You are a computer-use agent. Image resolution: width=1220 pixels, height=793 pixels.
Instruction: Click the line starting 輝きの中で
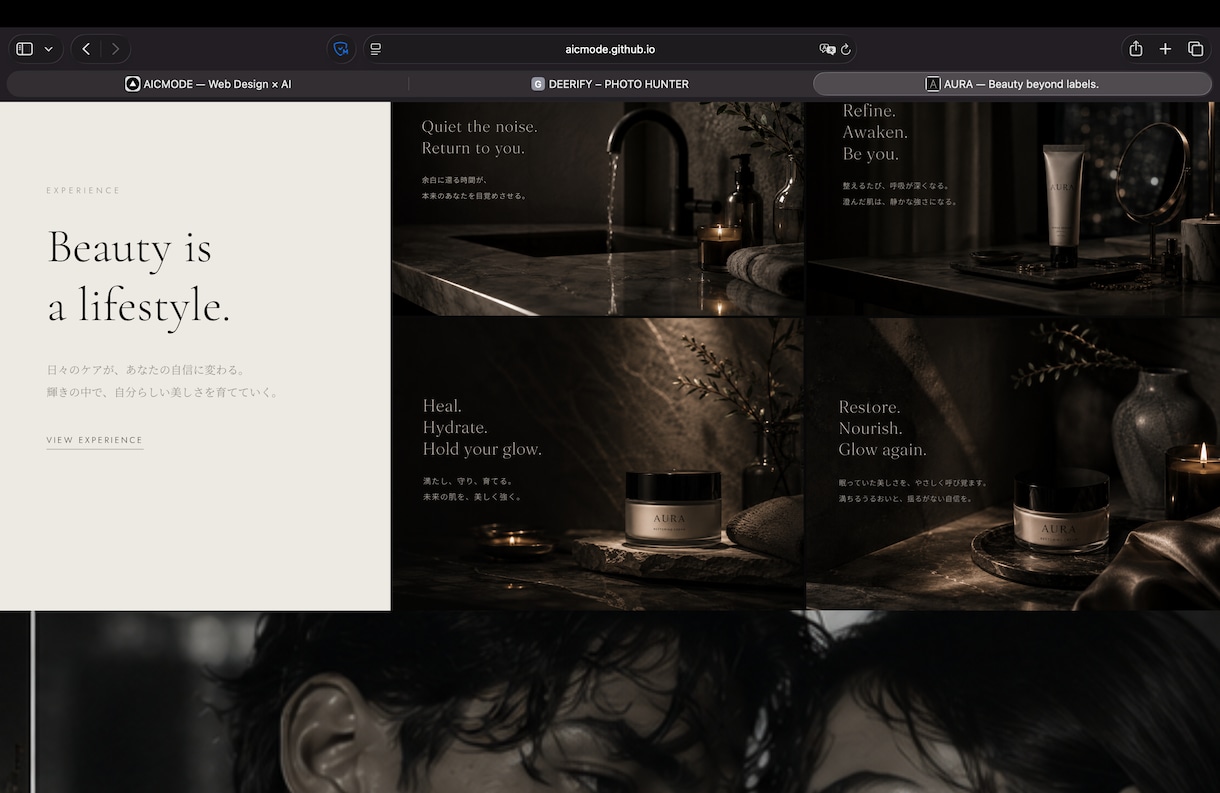tap(164, 392)
